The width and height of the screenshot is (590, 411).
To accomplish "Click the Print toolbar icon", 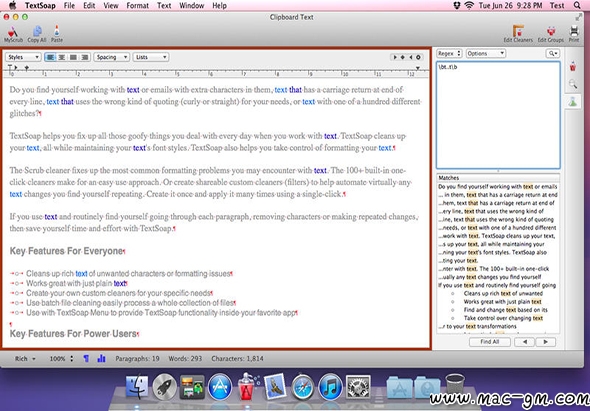I will click(x=574, y=34).
